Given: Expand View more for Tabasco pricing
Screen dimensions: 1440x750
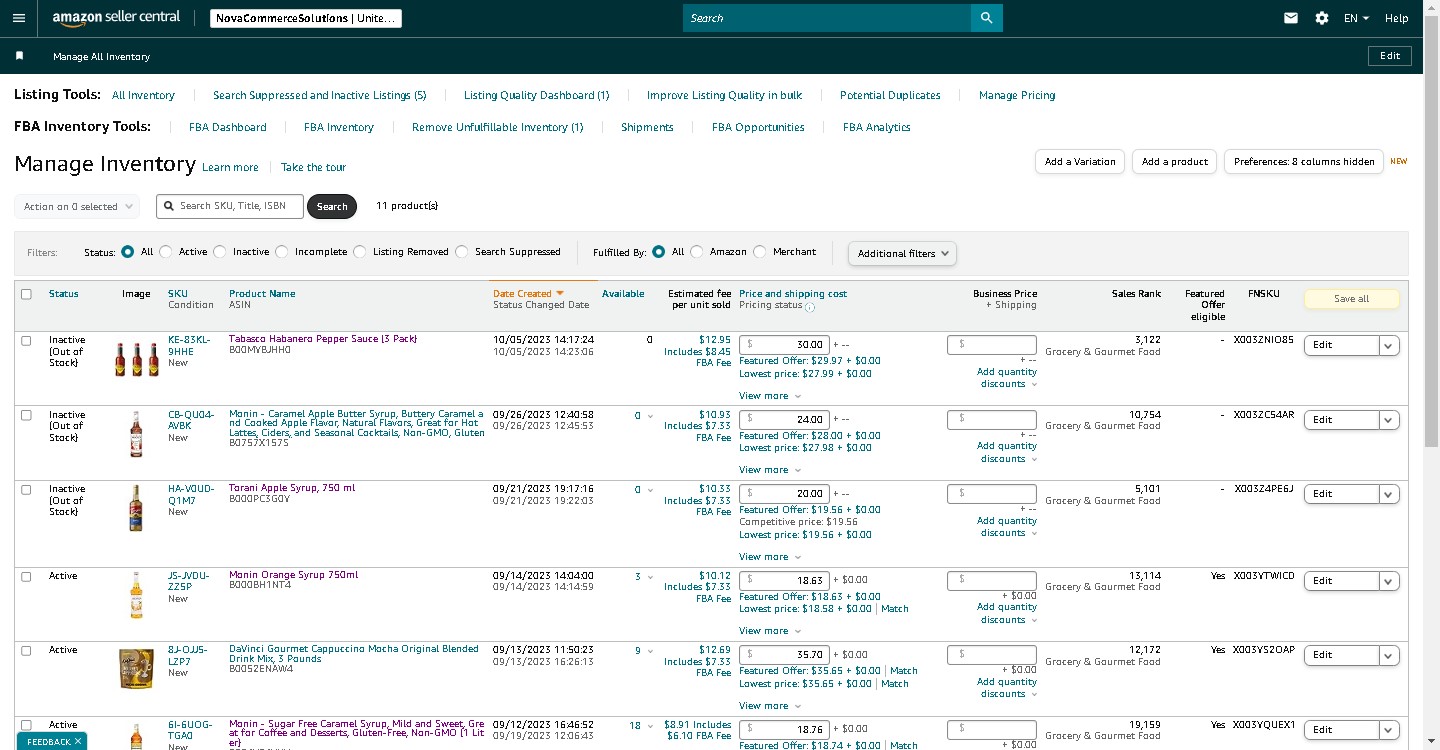Looking at the screenshot, I should tap(769, 396).
